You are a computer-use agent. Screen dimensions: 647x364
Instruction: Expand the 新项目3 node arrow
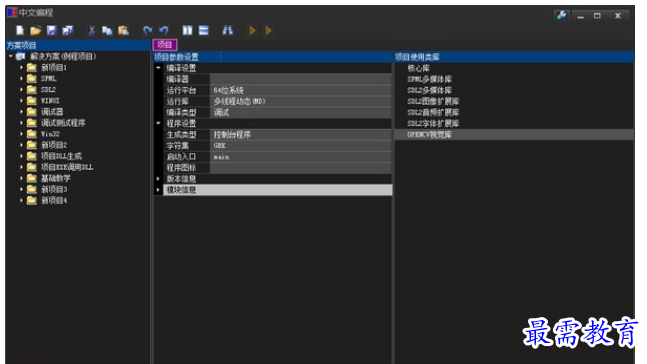[21, 189]
